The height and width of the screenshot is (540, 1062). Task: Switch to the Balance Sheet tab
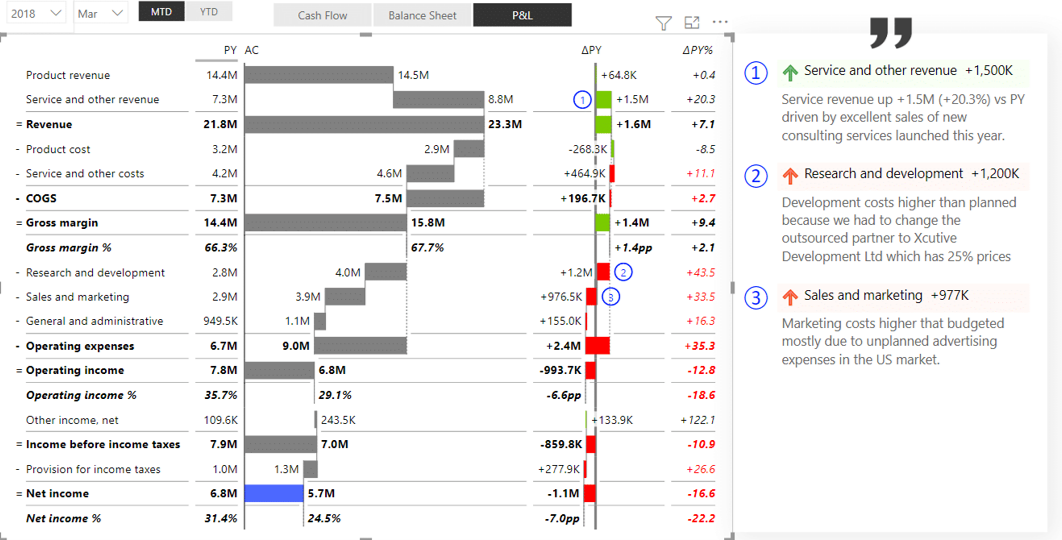pos(422,15)
